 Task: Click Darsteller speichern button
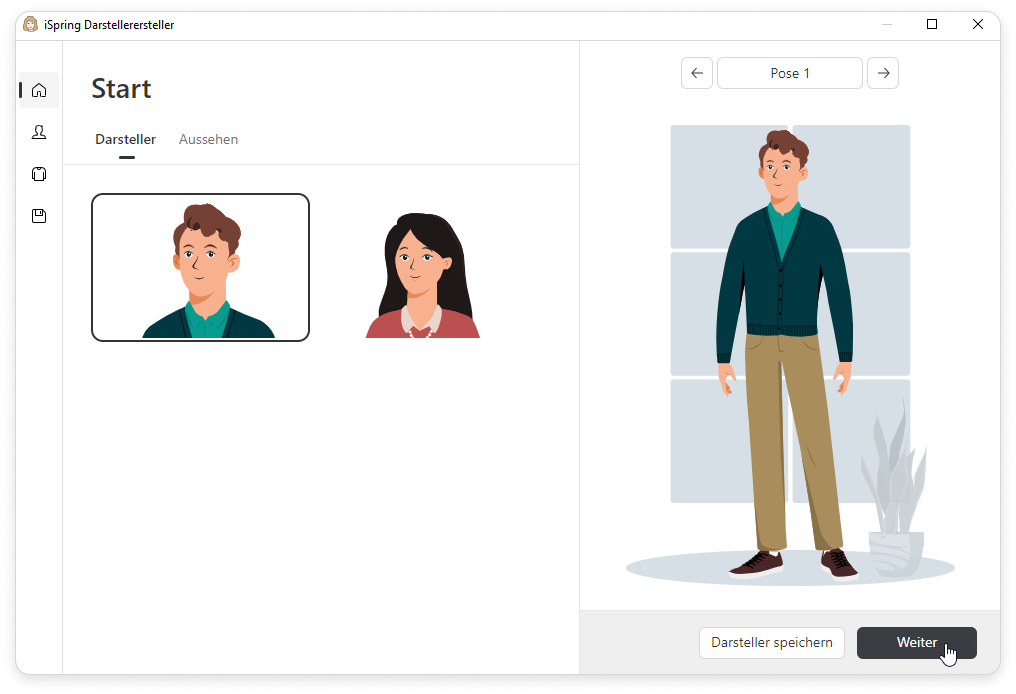(x=771, y=643)
